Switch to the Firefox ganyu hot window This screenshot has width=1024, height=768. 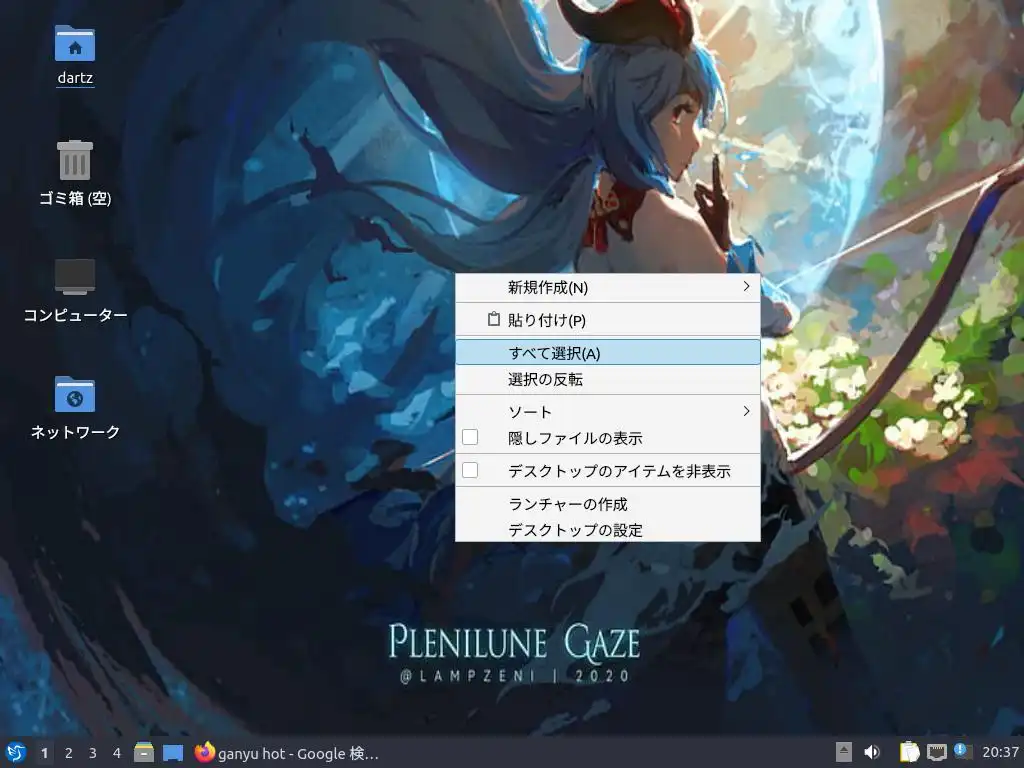[286, 753]
